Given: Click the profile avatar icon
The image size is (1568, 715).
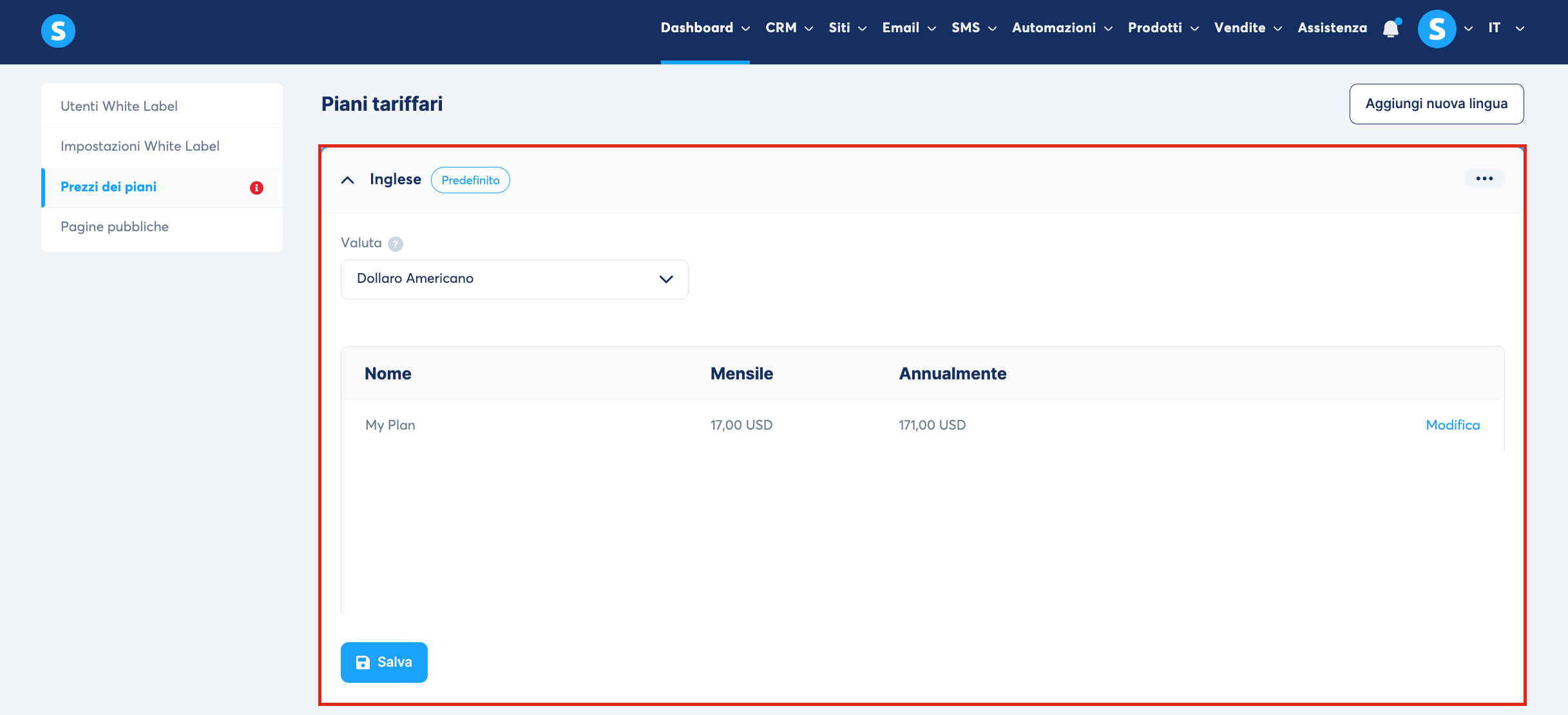Looking at the screenshot, I should [x=1437, y=29].
